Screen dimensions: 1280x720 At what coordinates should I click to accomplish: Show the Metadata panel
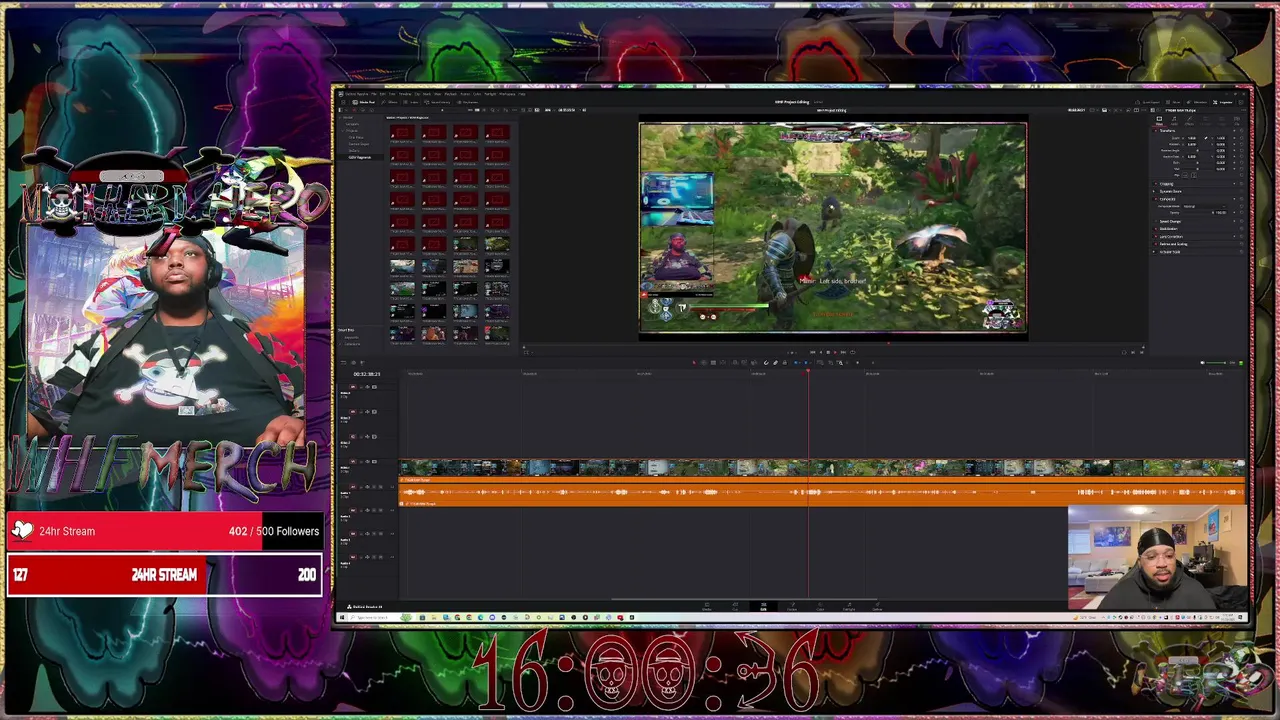click(1196, 102)
